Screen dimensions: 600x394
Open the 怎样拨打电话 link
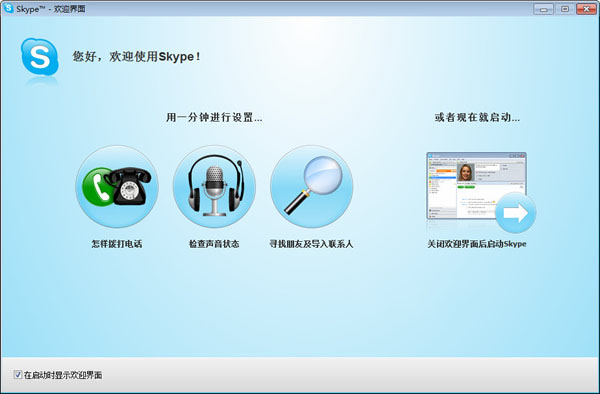pyautogui.click(x=117, y=244)
